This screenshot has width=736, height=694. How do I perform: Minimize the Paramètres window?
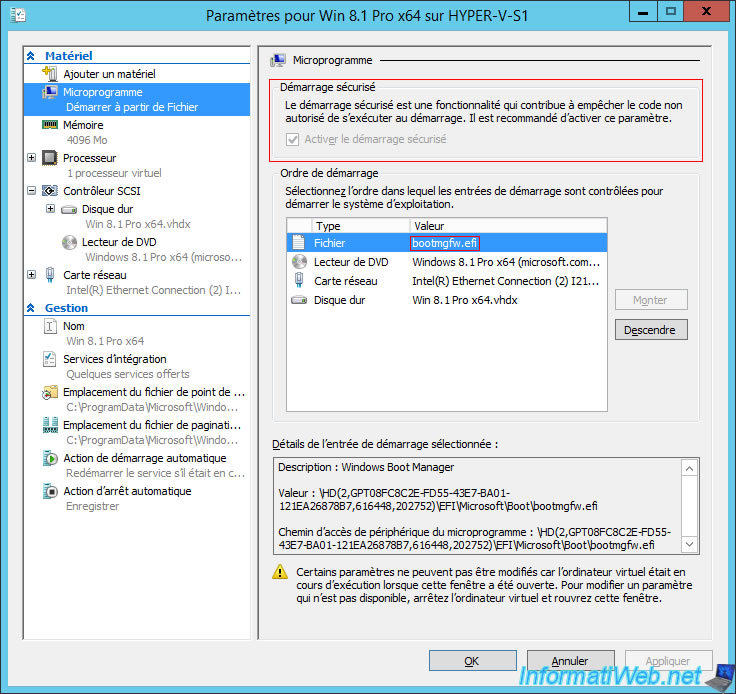[x=643, y=11]
